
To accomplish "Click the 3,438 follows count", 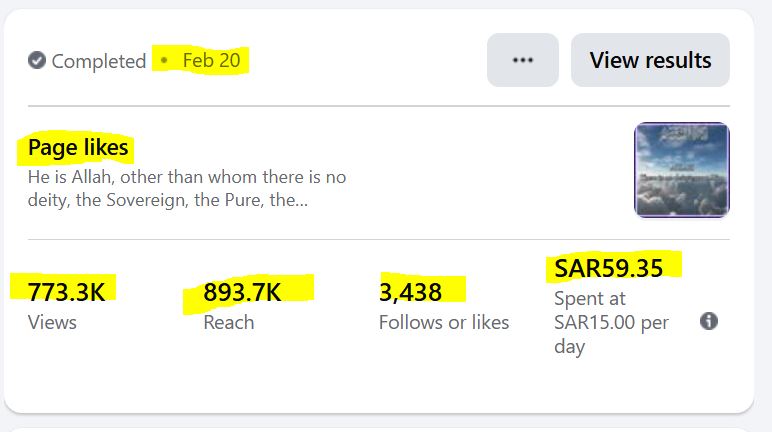I will click(409, 292).
